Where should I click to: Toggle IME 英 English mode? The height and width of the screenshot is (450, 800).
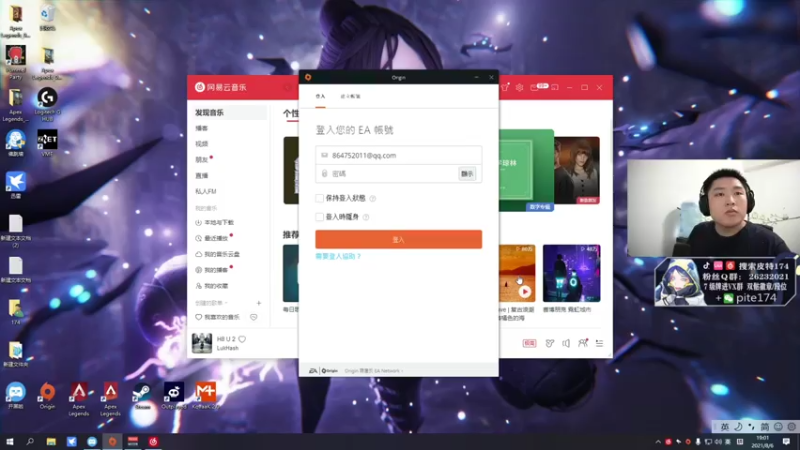[724, 427]
